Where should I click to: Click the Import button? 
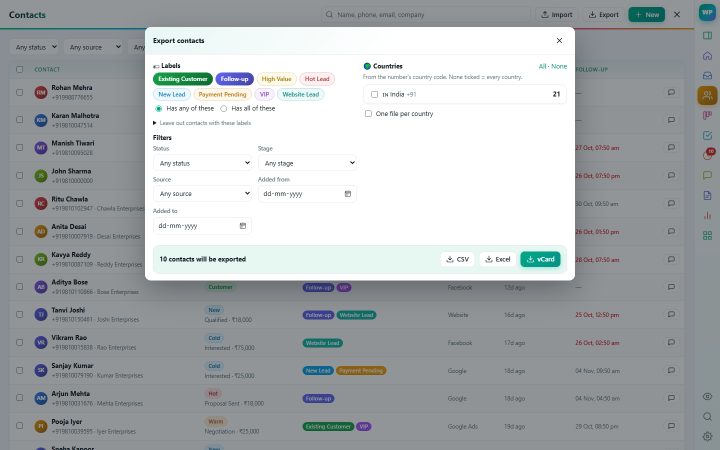pos(557,15)
